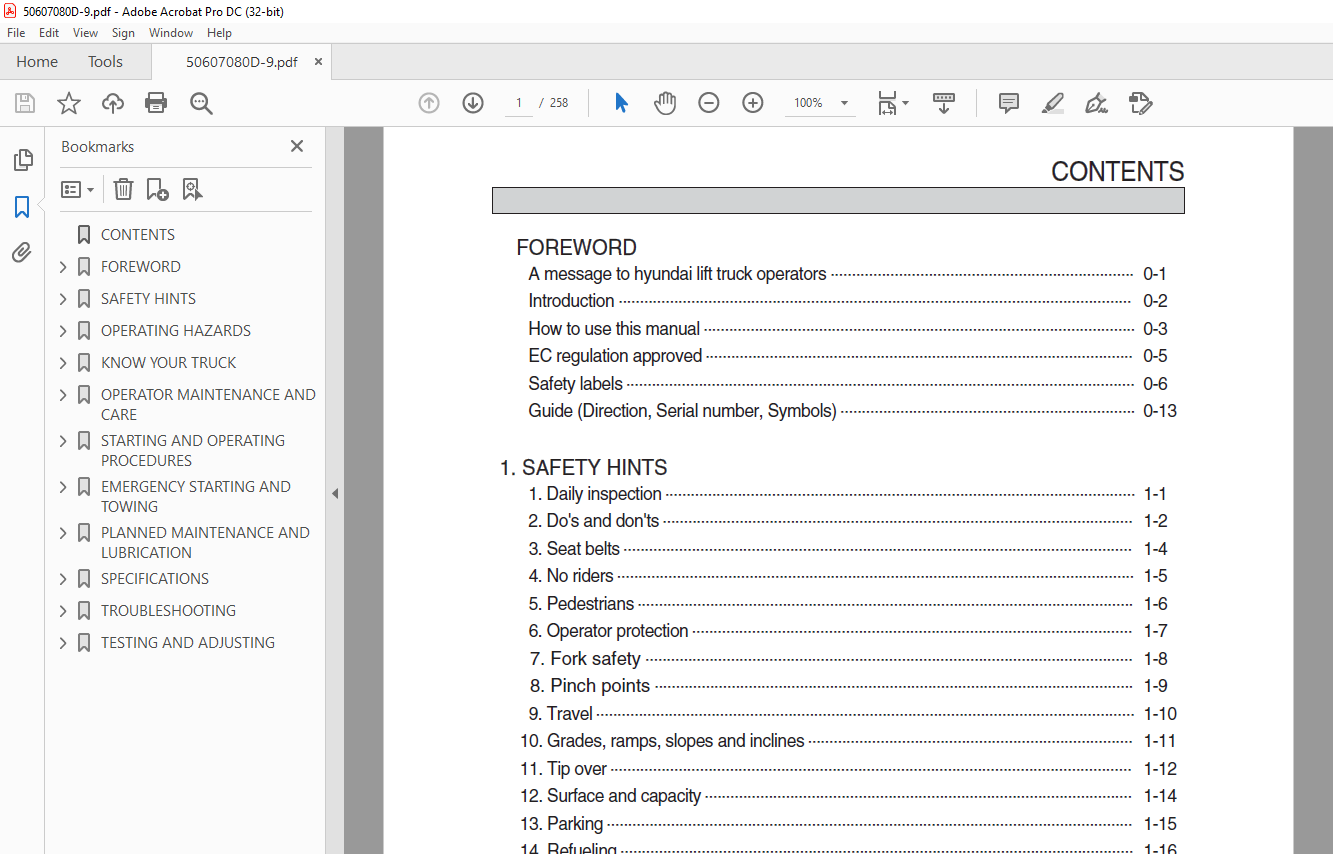Expand the SAFETY HINTS bookmark

63,299
